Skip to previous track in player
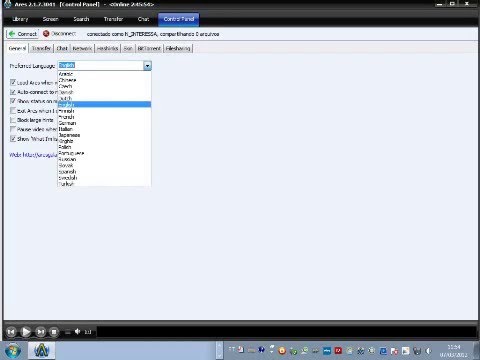 (11, 332)
